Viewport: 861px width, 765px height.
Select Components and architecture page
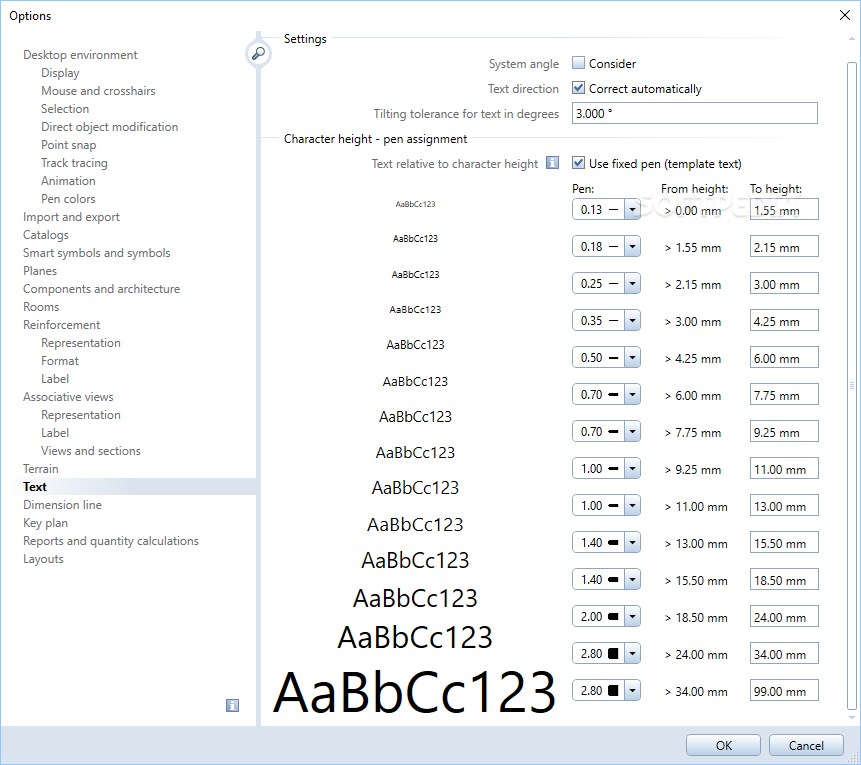[x=101, y=288]
